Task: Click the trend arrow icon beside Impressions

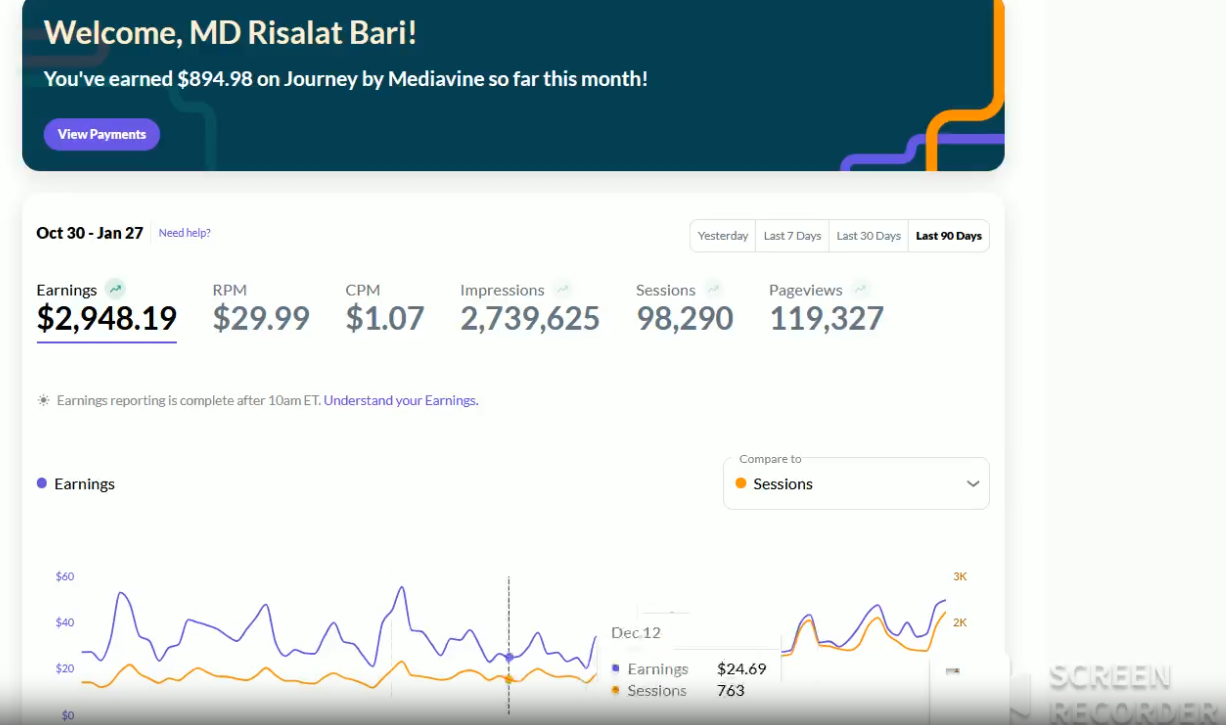Action: (x=563, y=289)
